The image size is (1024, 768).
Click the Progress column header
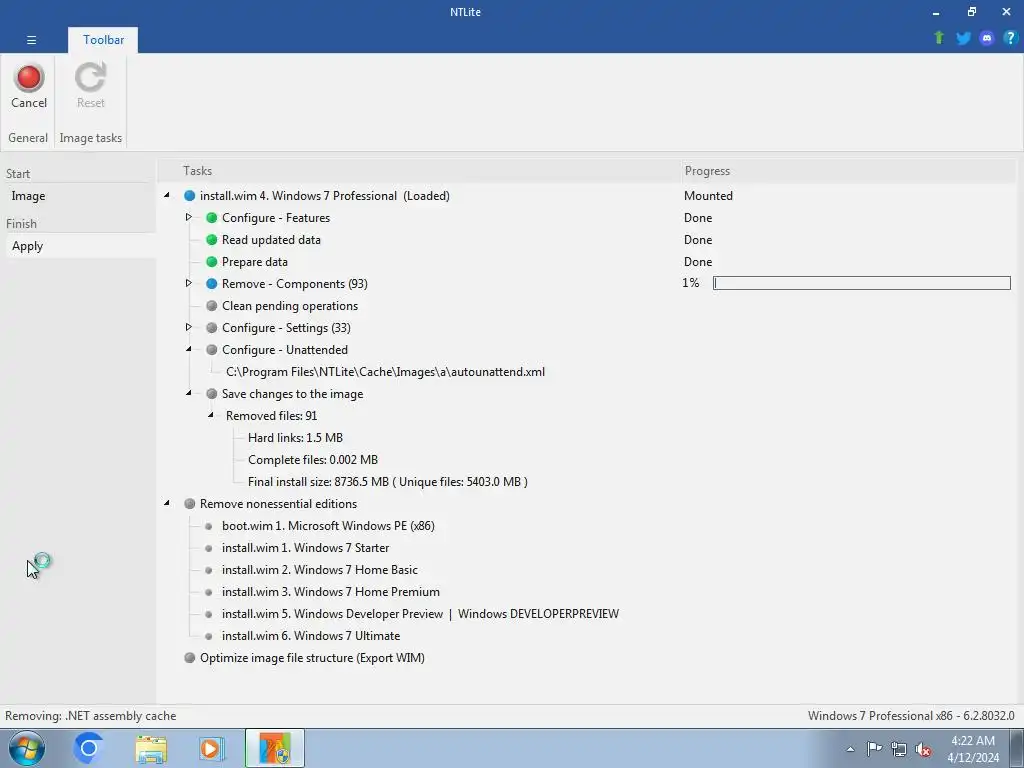[707, 171]
